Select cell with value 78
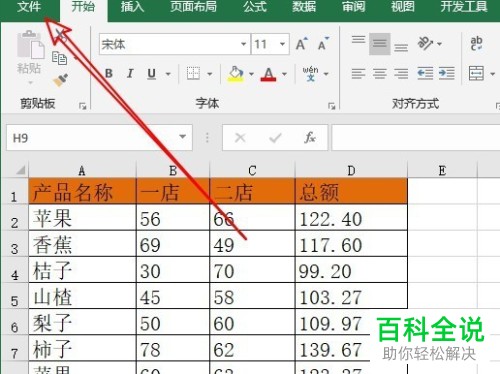 (173, 349)
